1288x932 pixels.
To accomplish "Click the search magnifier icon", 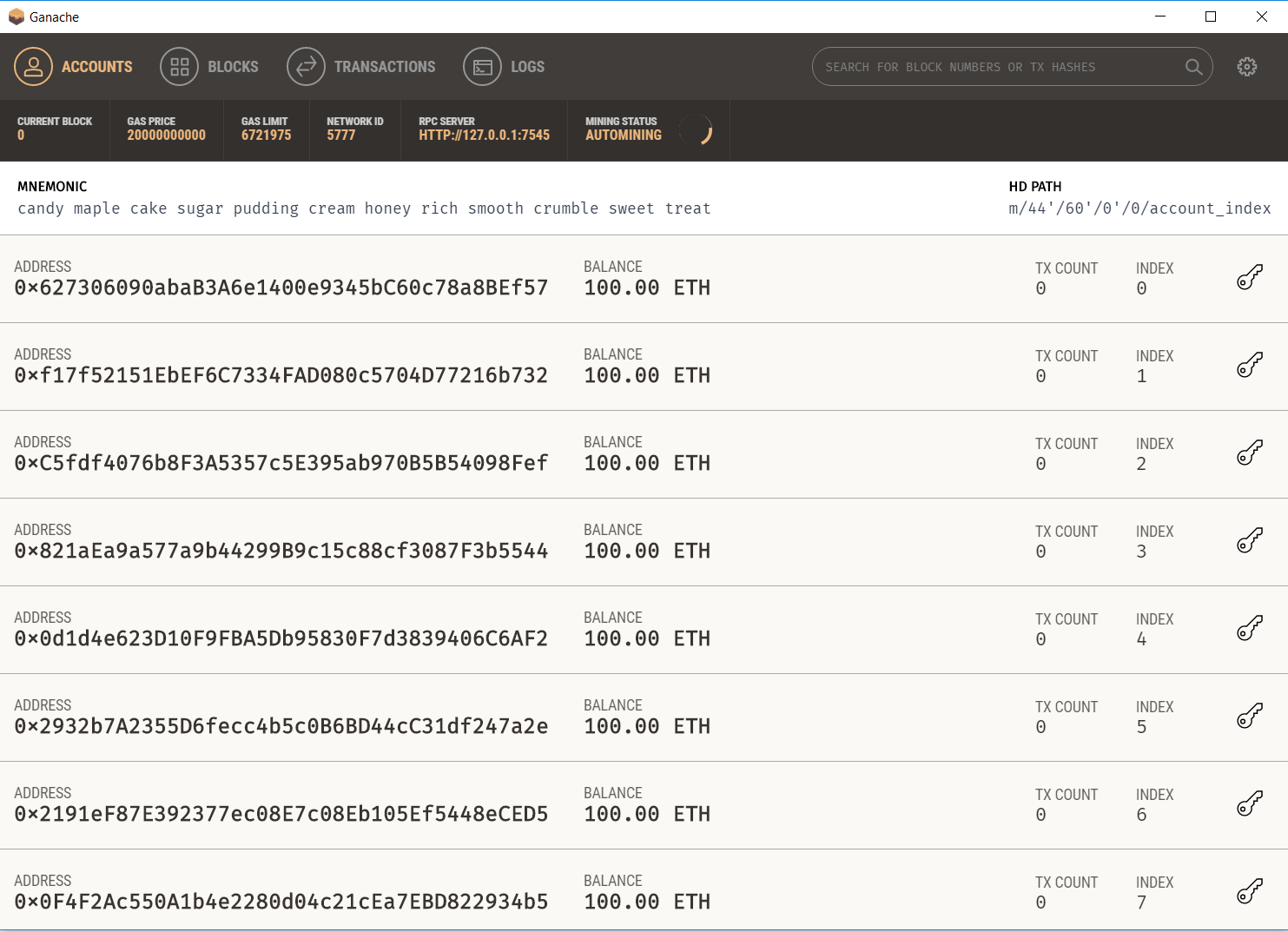I will tap(1194, 67).
